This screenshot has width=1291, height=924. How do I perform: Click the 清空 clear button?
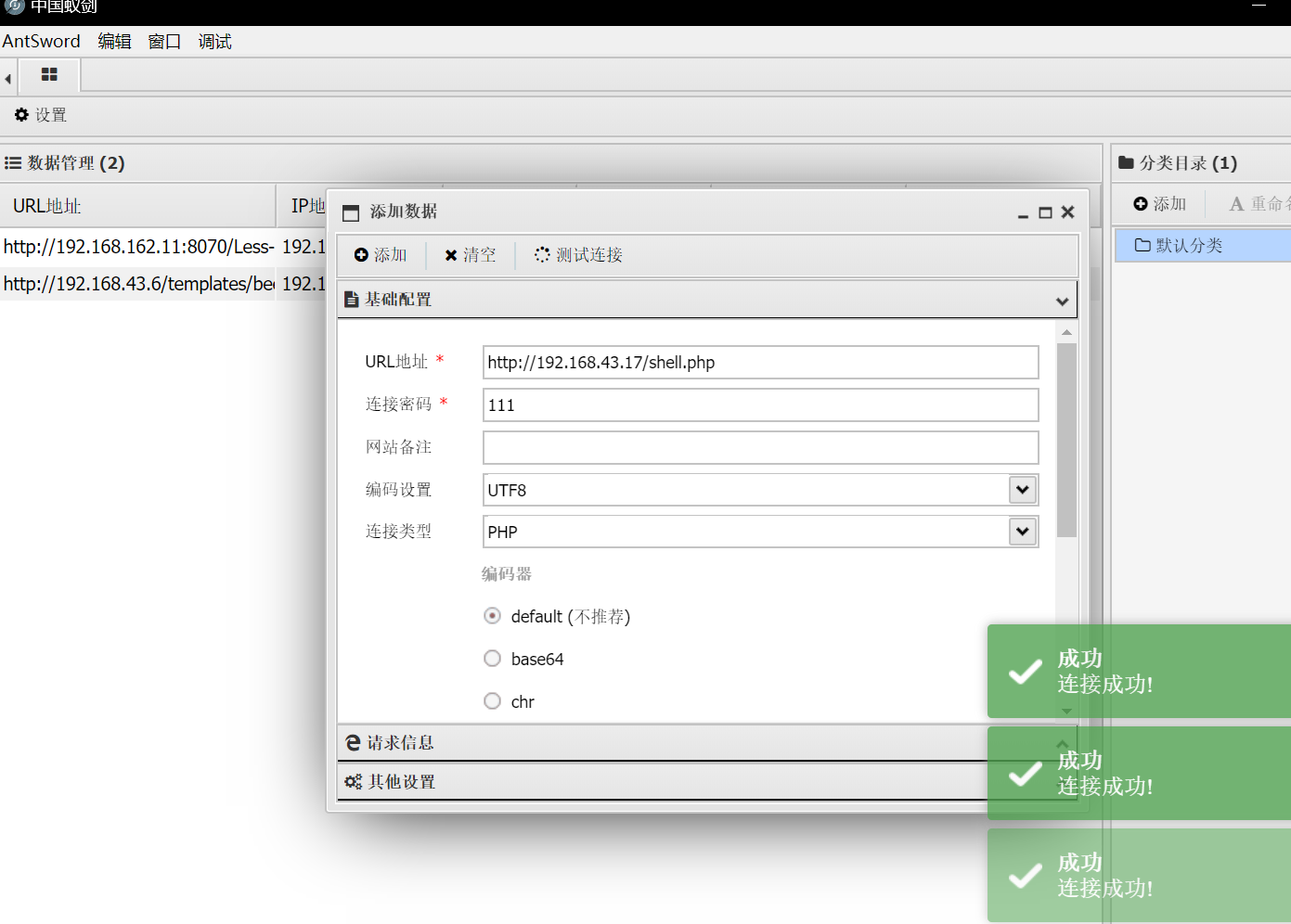(x=470, y=255)
